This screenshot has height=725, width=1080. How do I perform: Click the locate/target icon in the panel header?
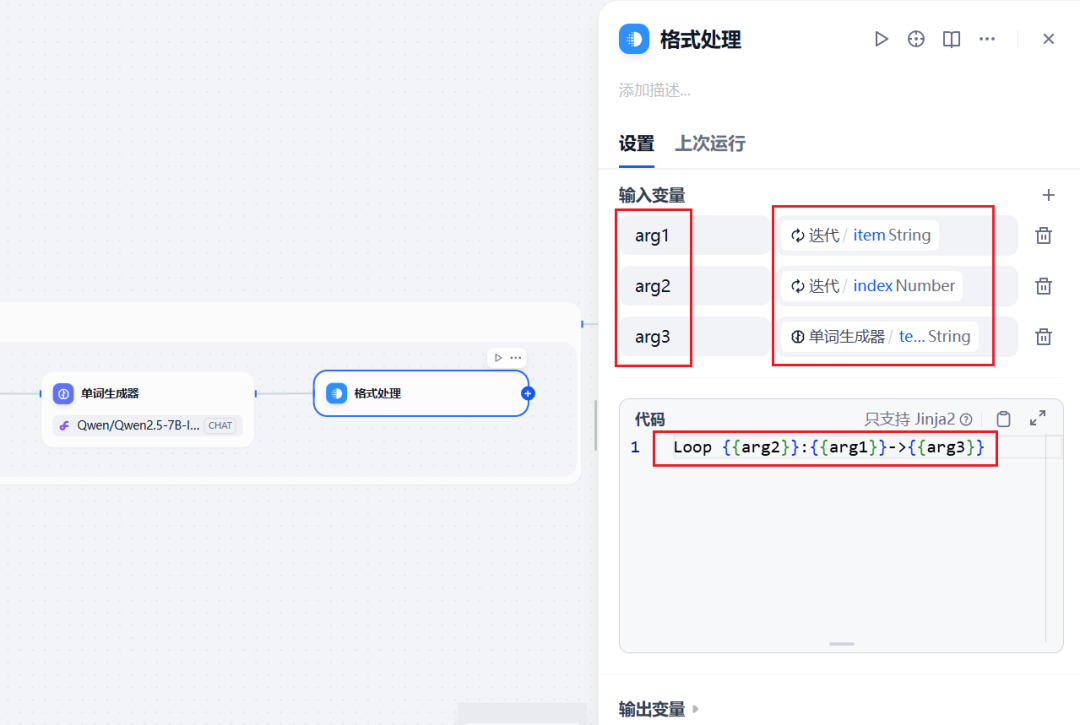916,39
